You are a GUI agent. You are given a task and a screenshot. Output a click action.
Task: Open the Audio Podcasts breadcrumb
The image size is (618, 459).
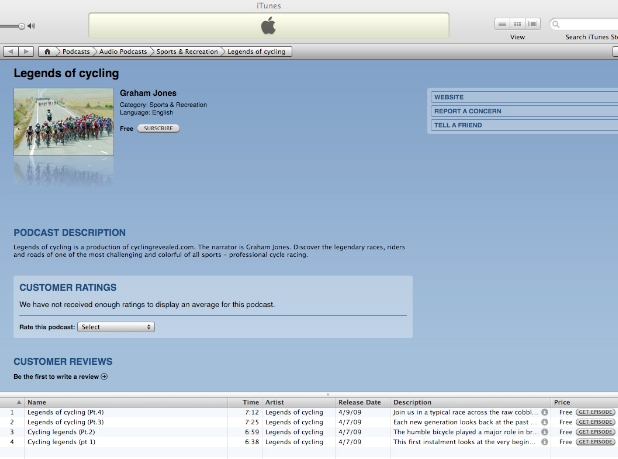click(x=123, y=52)
